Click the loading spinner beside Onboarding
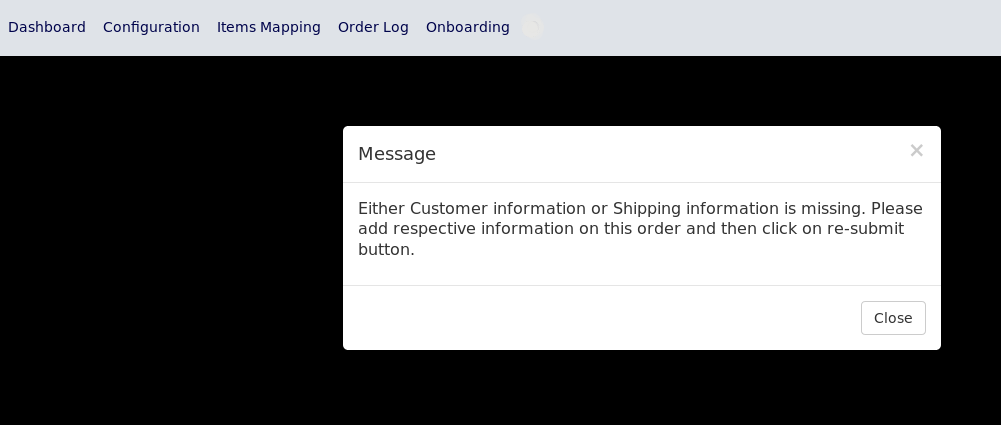The height and width of the screenshot is (425, 1001). click(532, 27)
